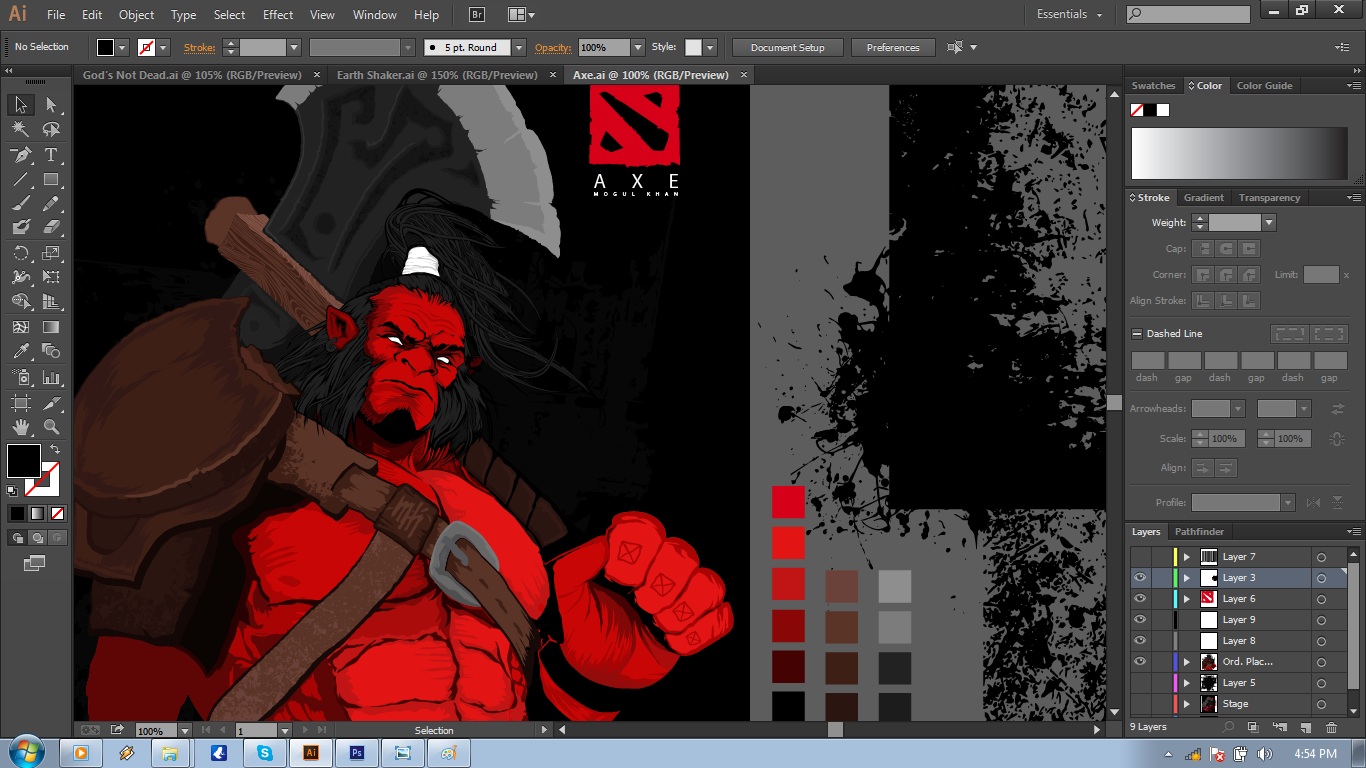Image resolution: width=1366 pixels, height=768 pixels.
Task: Hide Layer 9 with its eye icon
Action: coord(1140,619)
